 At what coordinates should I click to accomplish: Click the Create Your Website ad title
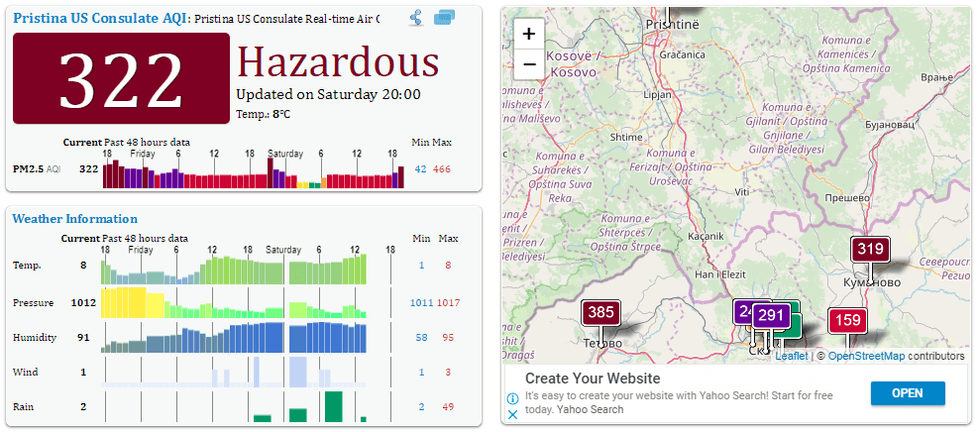592,379
